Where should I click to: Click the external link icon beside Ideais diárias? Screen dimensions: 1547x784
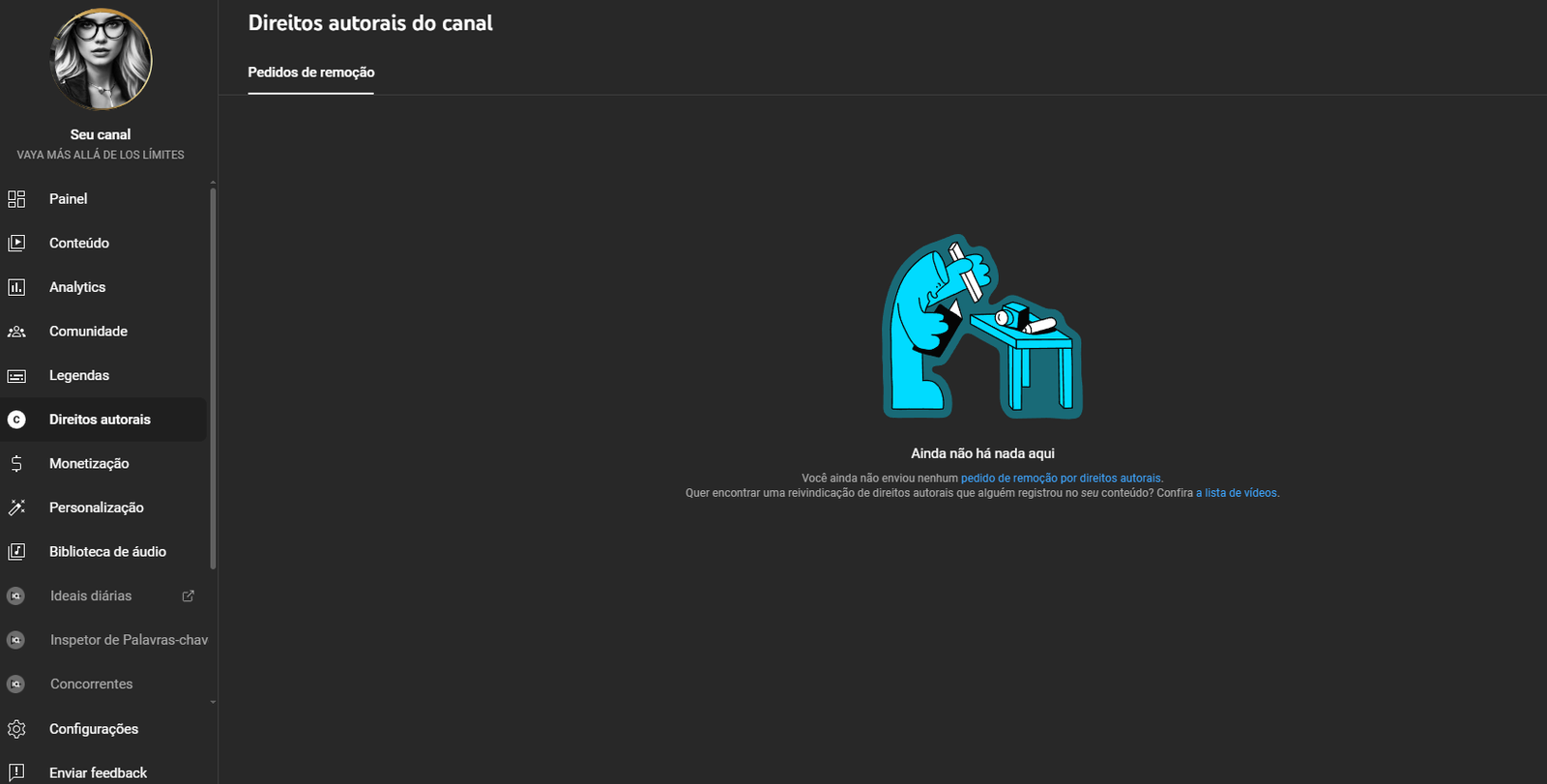pyautogui.click(x=189, y=595)
